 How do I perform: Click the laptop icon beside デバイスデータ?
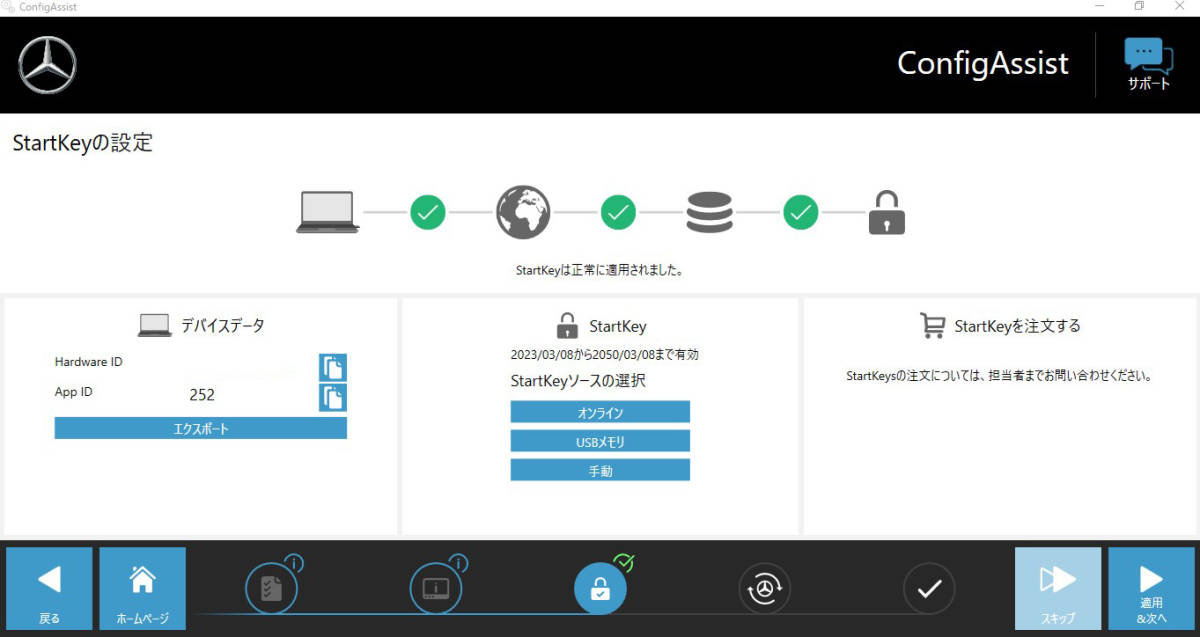coord(155,325)
